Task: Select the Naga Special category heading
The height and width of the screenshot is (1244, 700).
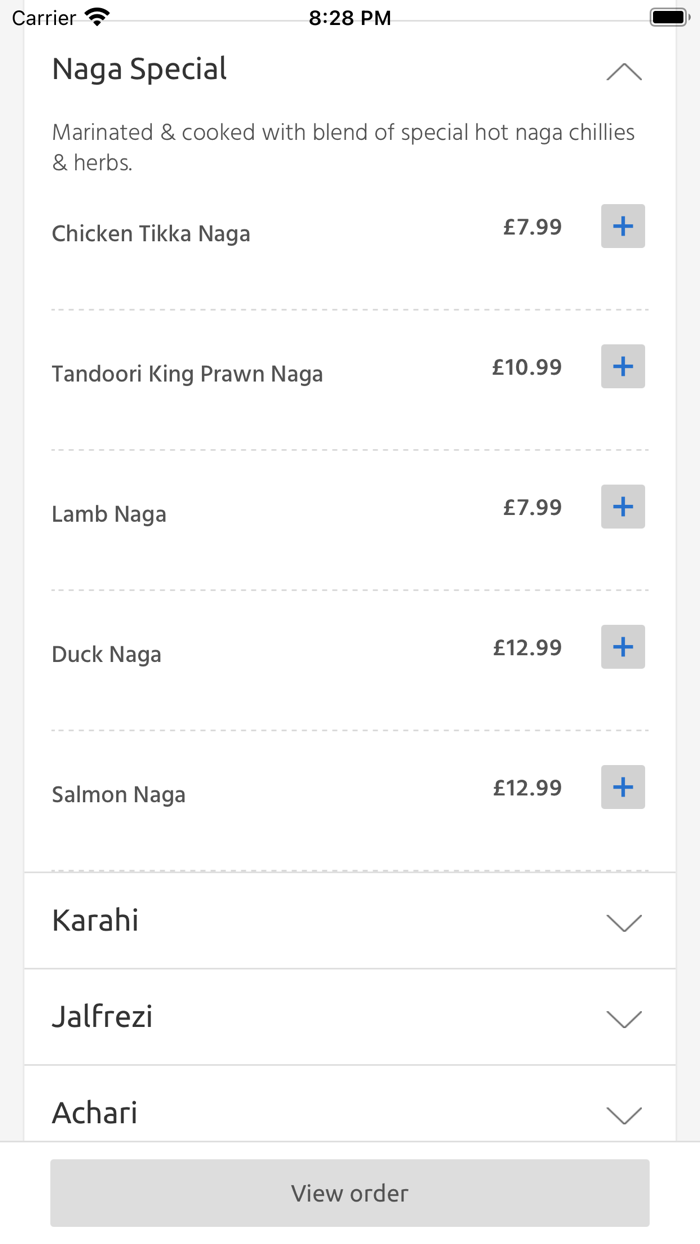Action: (x=140, y=69)
